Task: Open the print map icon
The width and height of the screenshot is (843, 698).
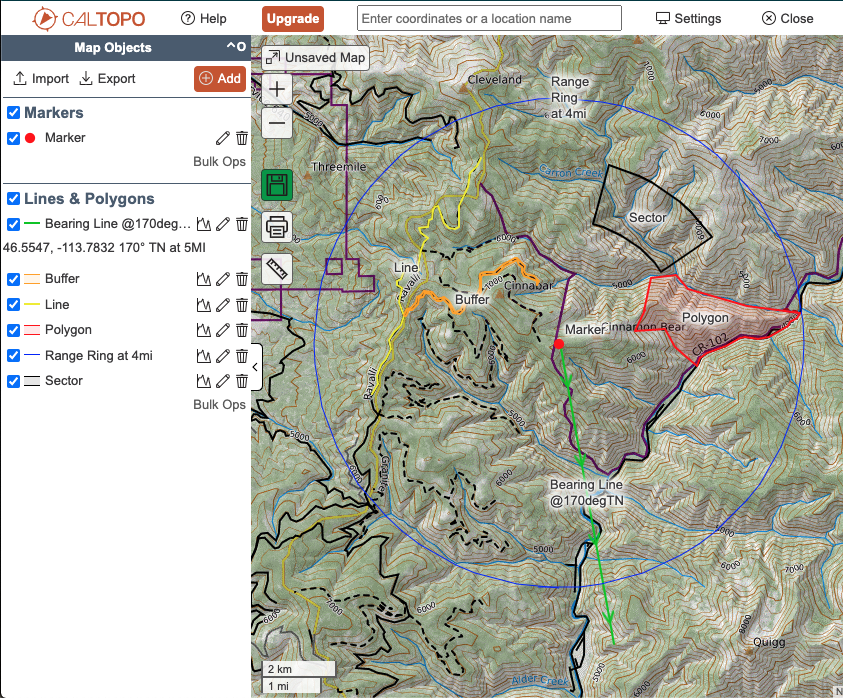Action: (x=277, y=227)
